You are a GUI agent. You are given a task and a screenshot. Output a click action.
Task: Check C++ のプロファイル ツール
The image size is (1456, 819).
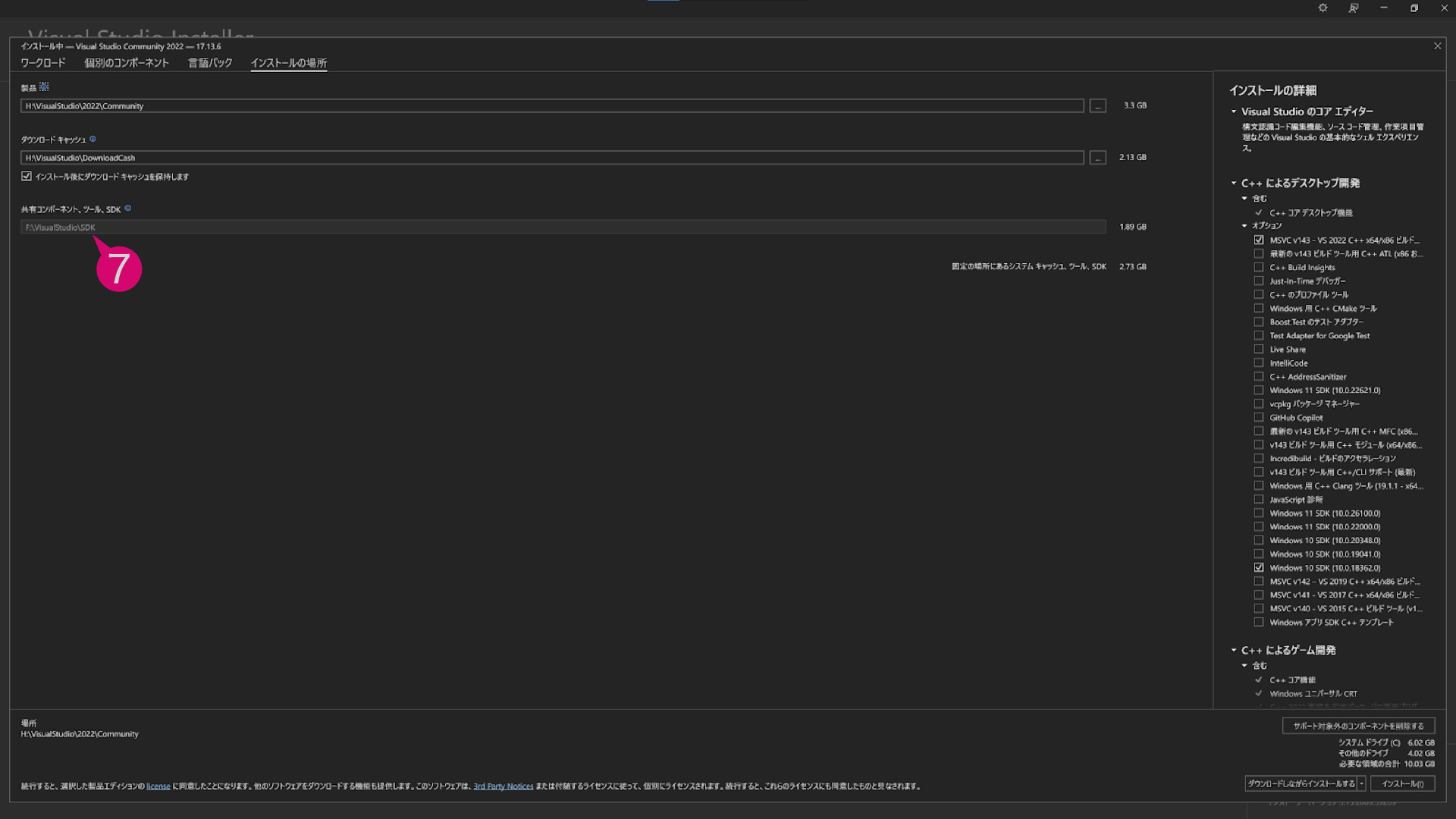click(x=1259, y=294)
